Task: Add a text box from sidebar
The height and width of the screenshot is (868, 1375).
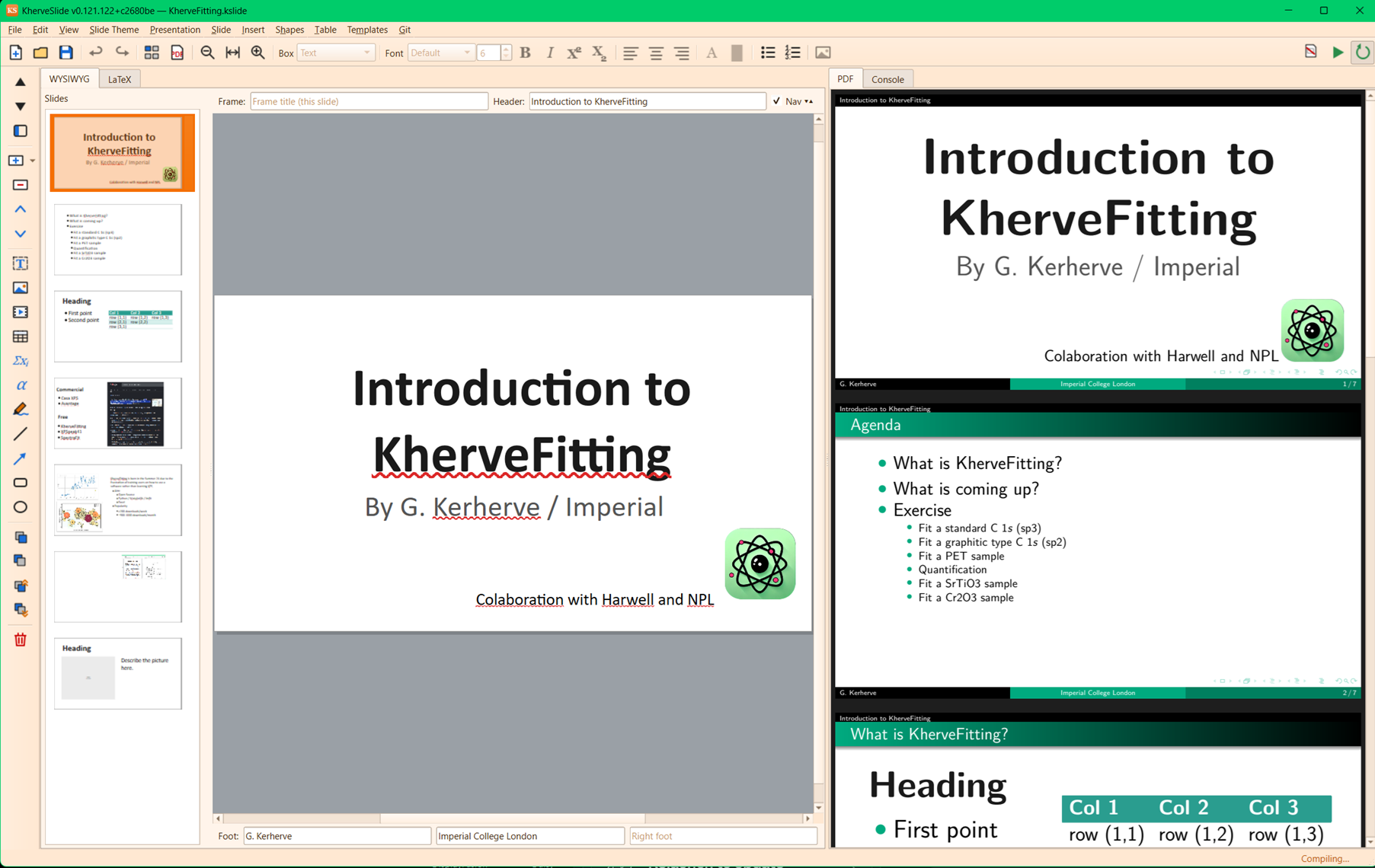Action: pyautogui.click(x=21, y=263)
